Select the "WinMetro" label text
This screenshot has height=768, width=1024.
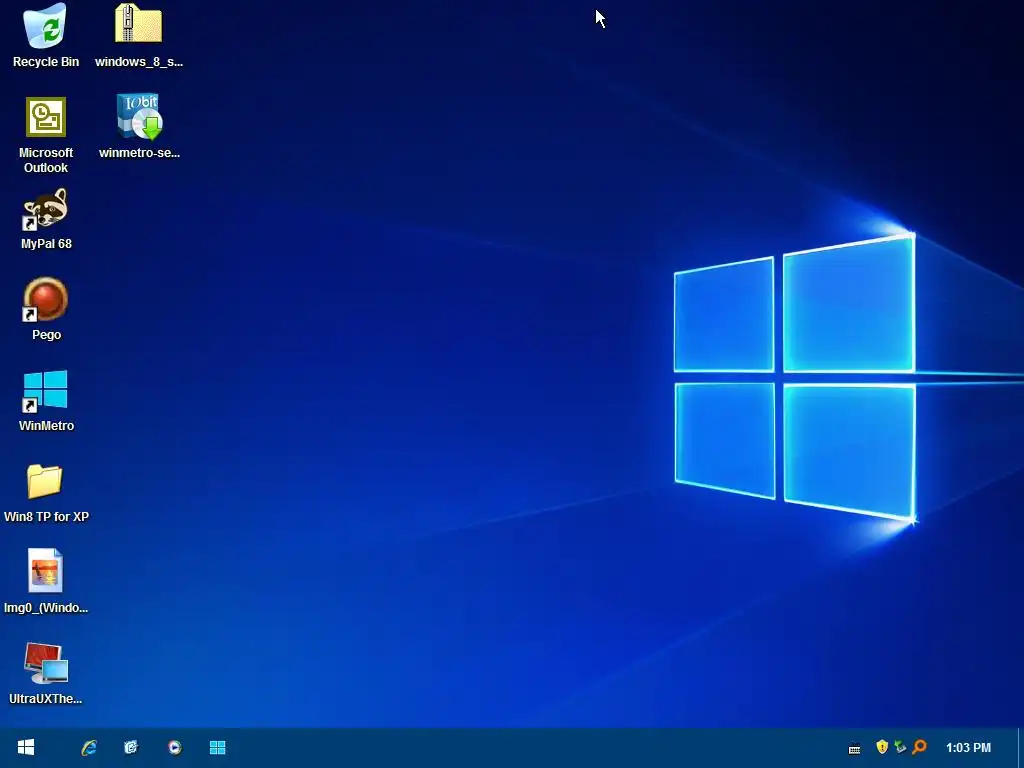[x=46, y=426]
